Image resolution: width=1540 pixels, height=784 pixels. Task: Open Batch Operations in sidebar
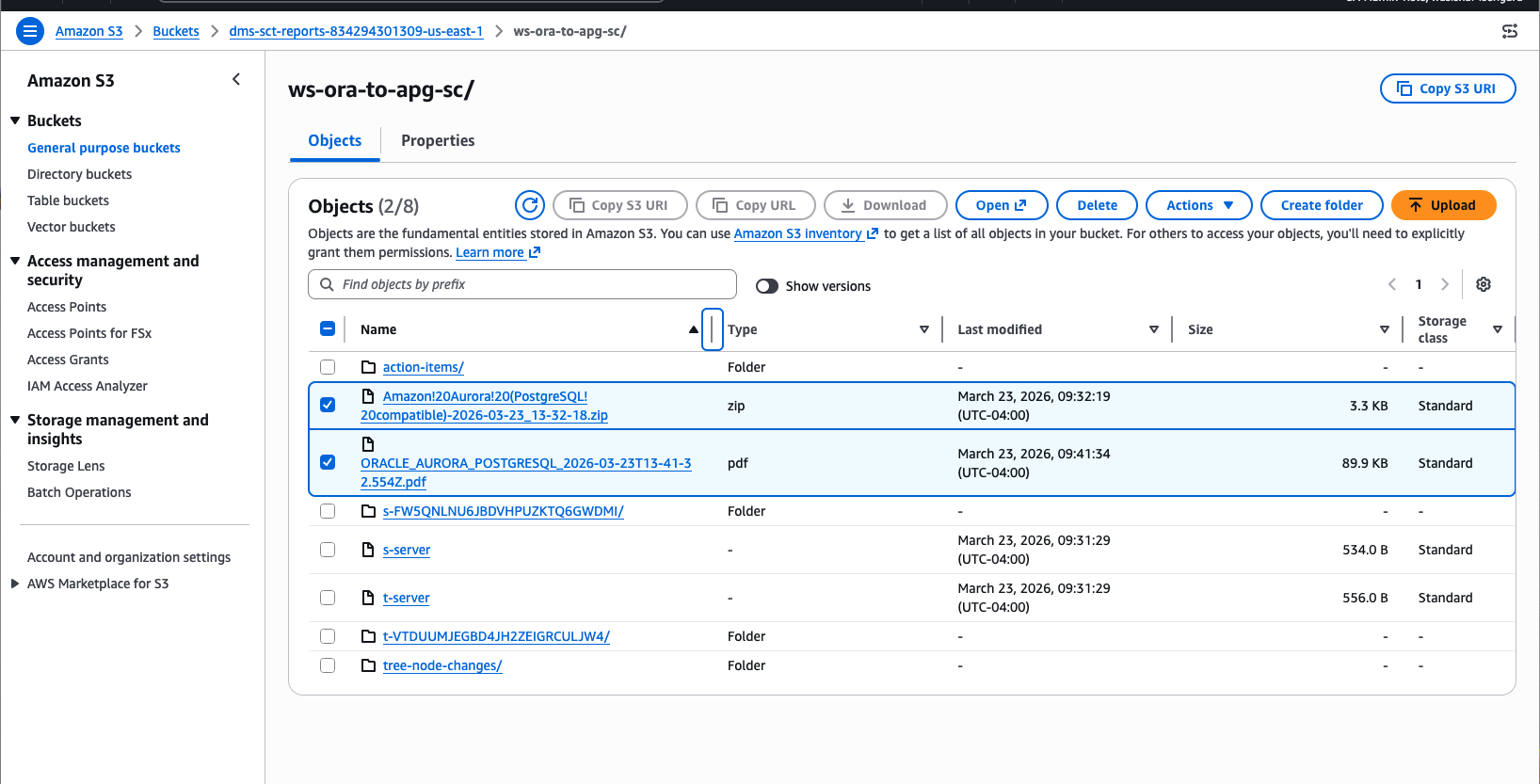click(x=79, y=492)
